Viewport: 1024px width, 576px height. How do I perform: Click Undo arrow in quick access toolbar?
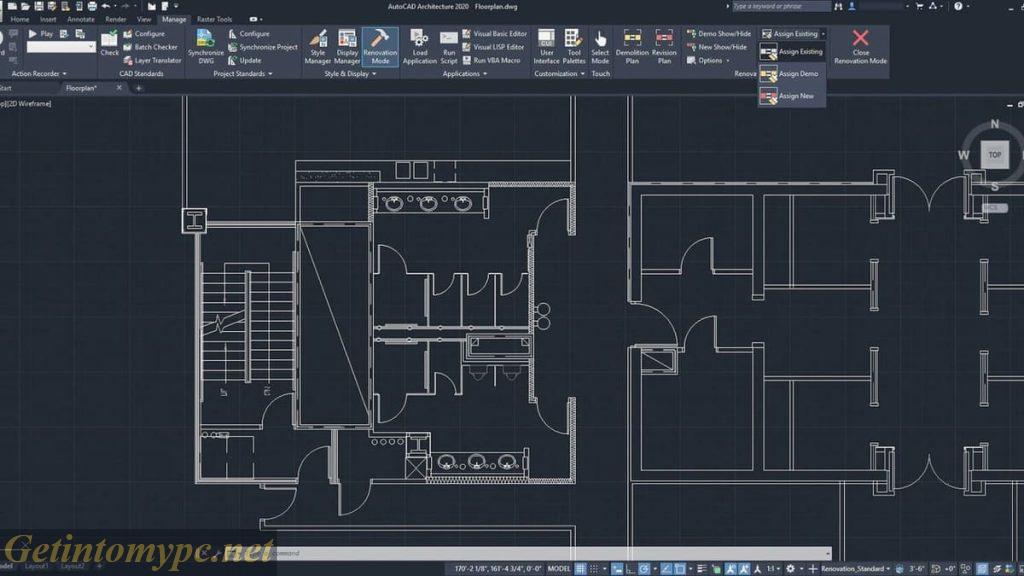click(x=106, y=6)
